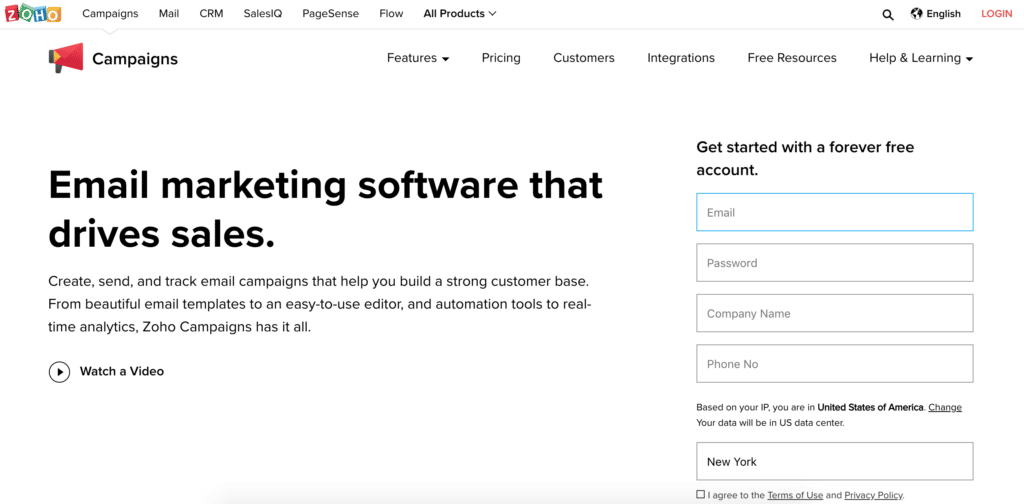Go to the Pricing page

point(501,58)
